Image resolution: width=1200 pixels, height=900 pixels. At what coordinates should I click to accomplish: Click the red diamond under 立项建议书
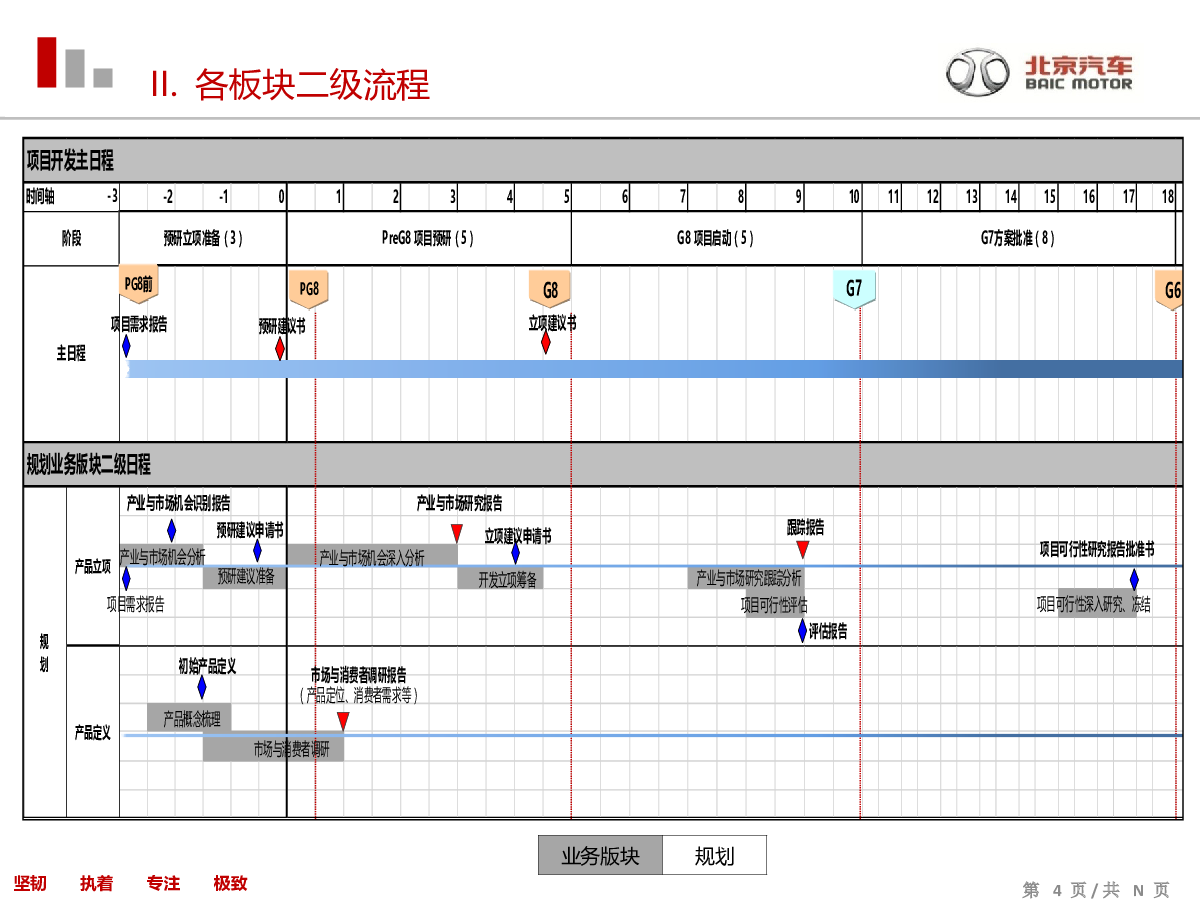(x=546, y=343)
